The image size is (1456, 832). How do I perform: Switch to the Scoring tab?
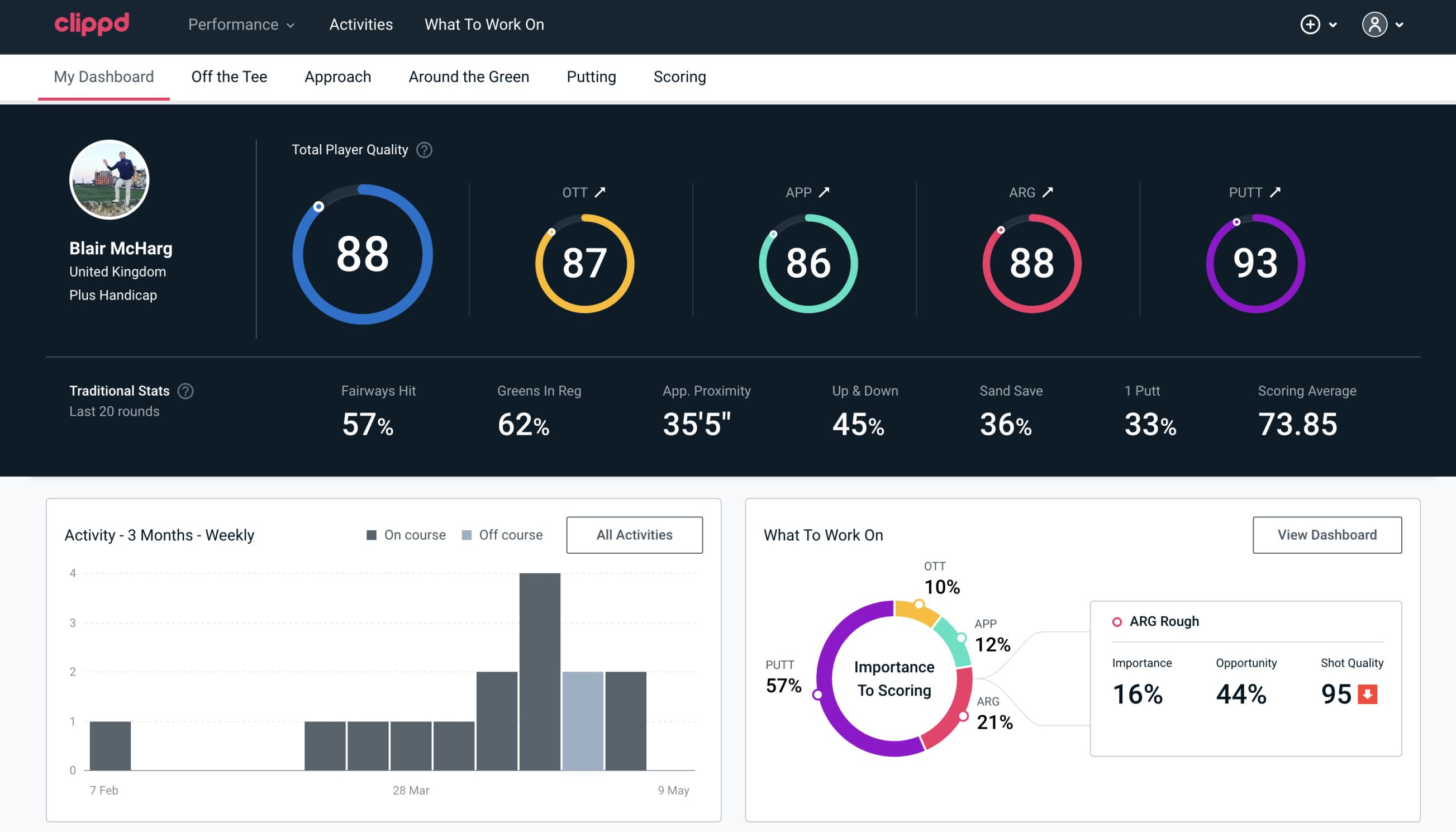(680, 76)
